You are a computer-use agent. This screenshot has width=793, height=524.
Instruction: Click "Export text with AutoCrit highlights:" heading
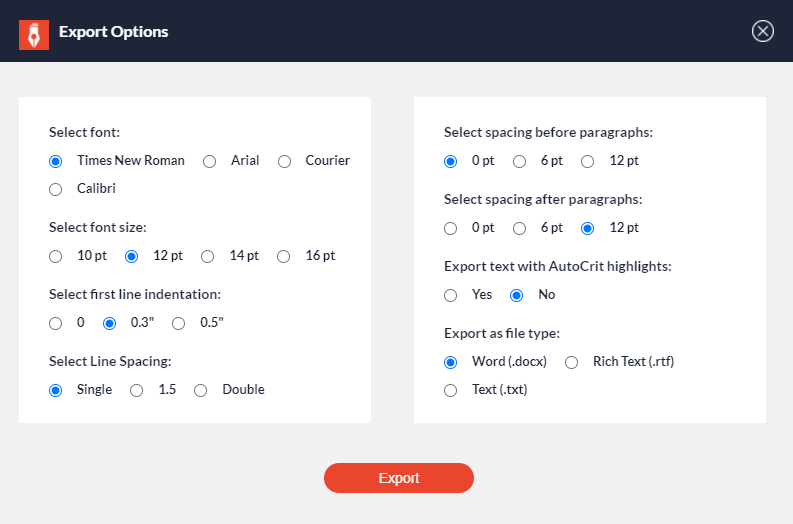point(558,267)
